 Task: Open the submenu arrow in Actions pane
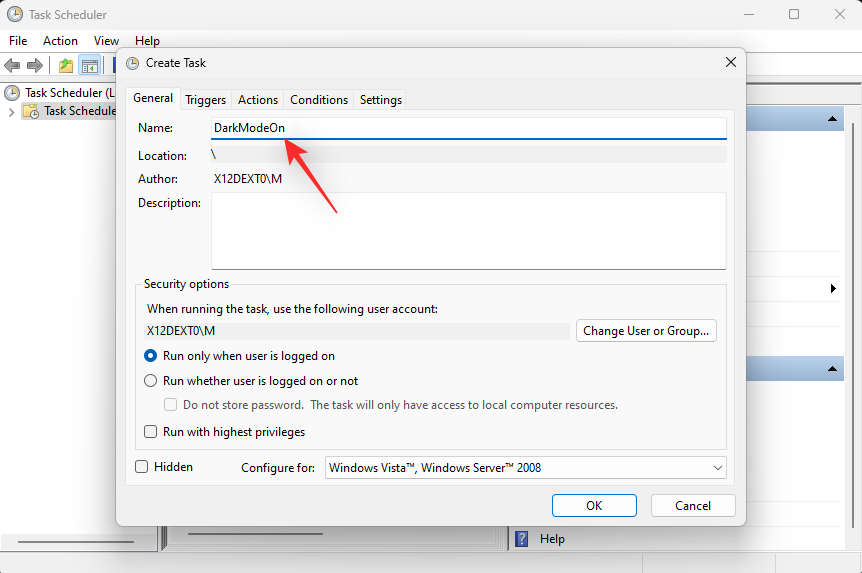(x=833, y=289)
